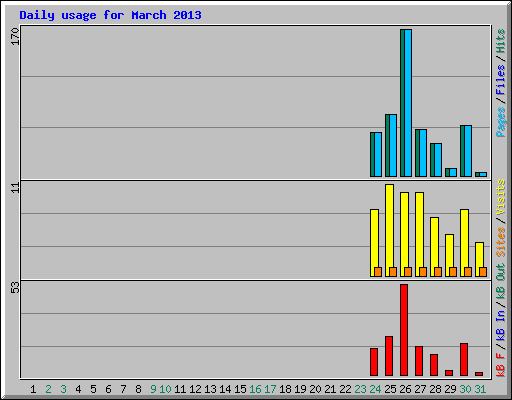Click the red kB bar for day 28
This screenshot has height=400, width=512.
click(x=434, y=365)
